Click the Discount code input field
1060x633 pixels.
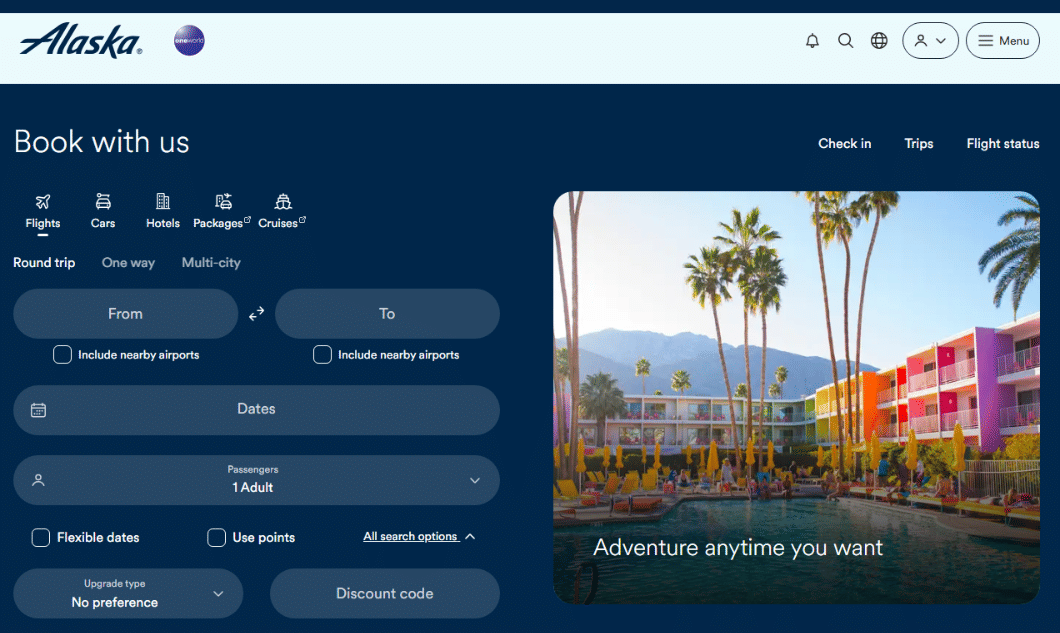pos(384,594)
